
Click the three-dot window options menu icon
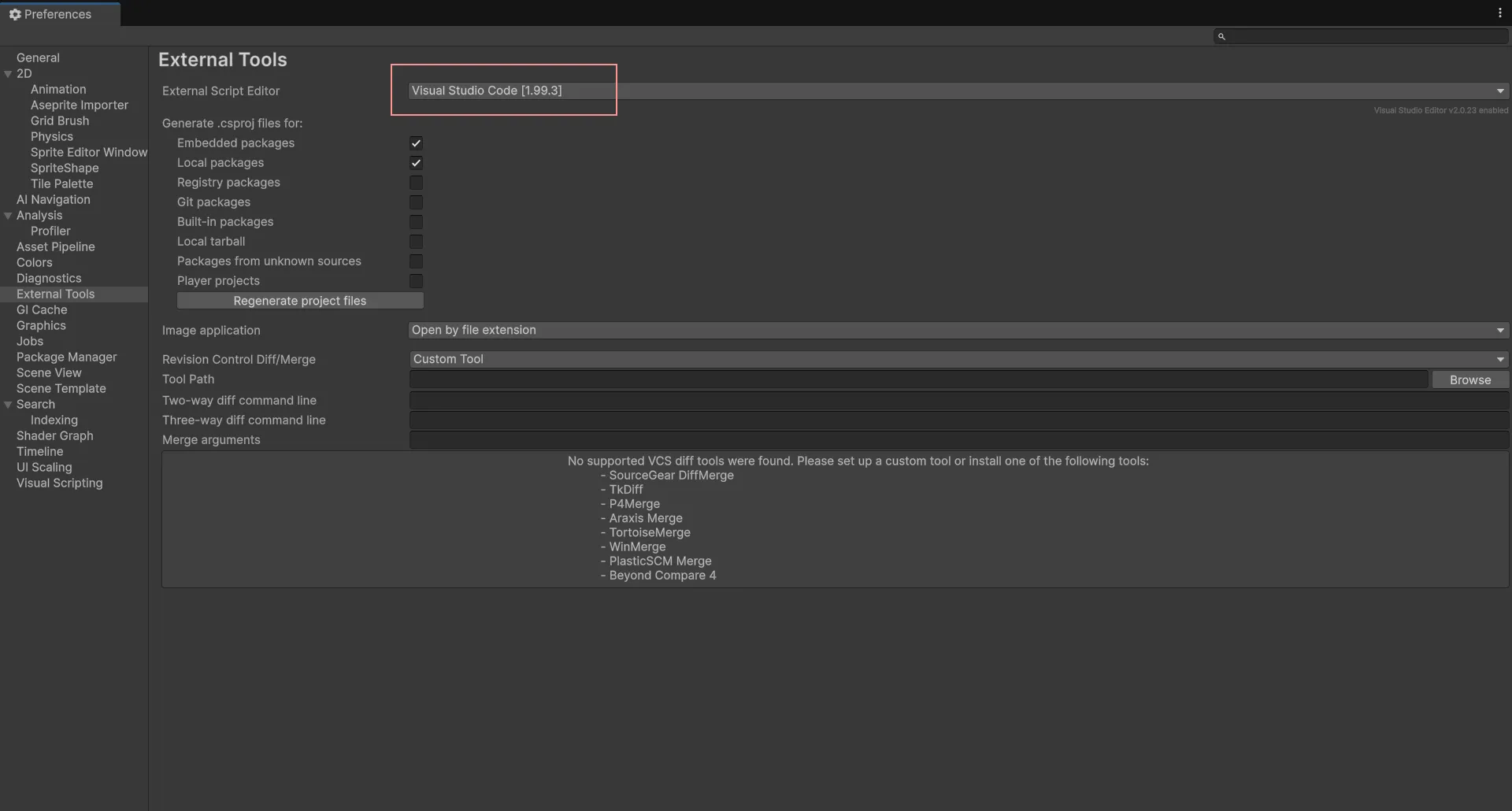coord(1499,13)
